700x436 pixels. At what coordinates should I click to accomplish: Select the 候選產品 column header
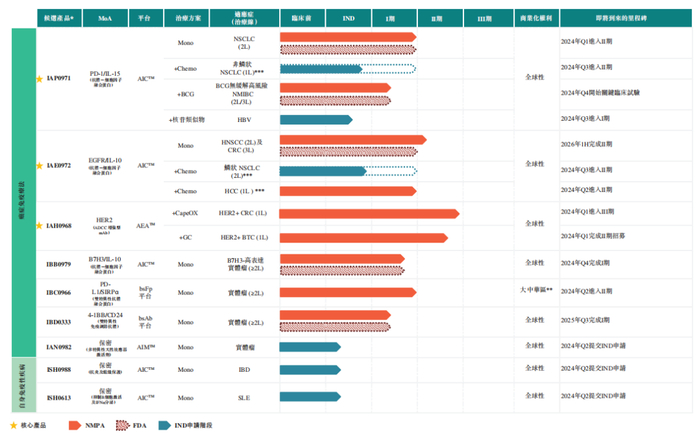pyautogui.click(x=59, y=18)
